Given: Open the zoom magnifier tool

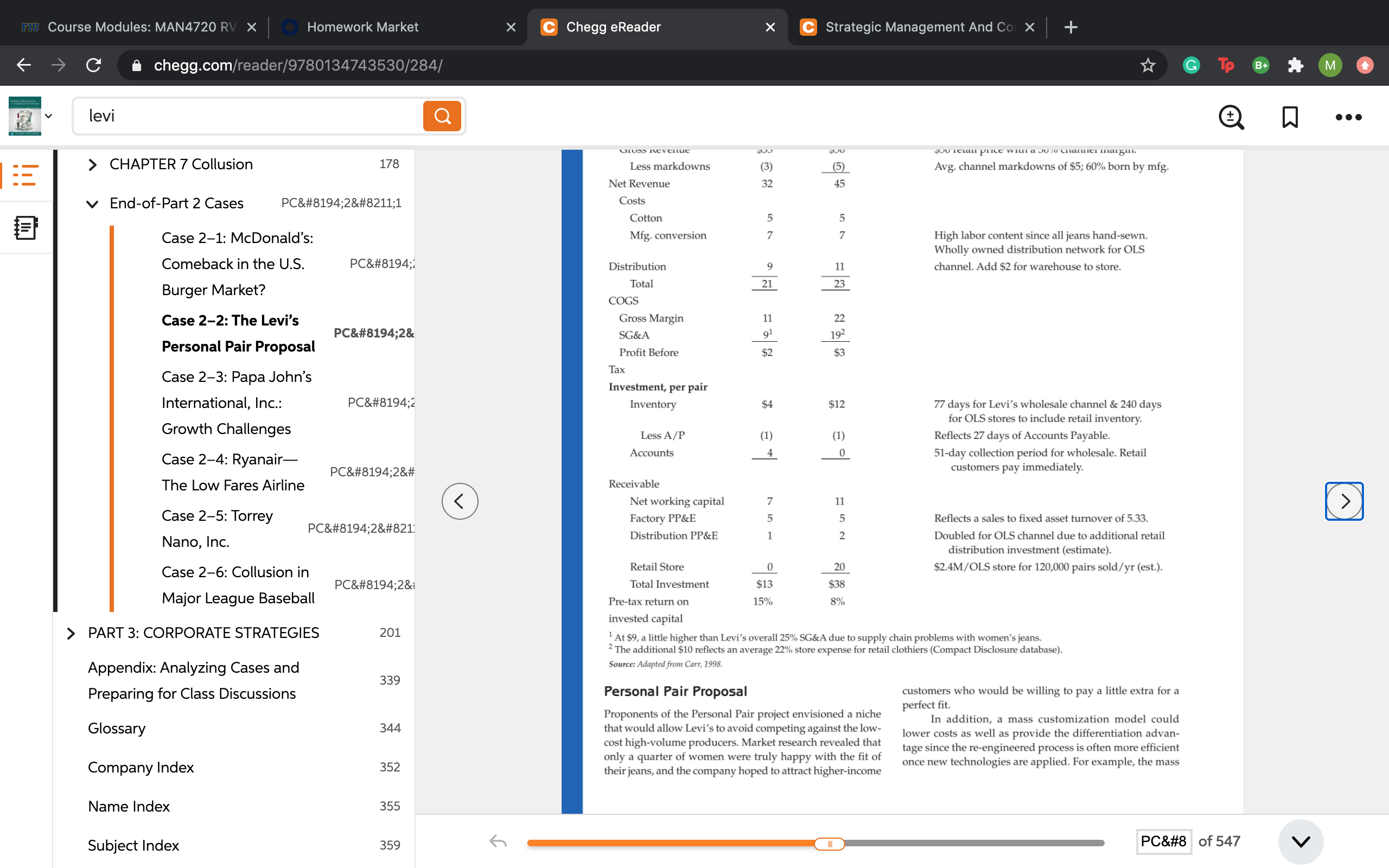Looking at the screenshot, I should click(x=1231, y=117).
